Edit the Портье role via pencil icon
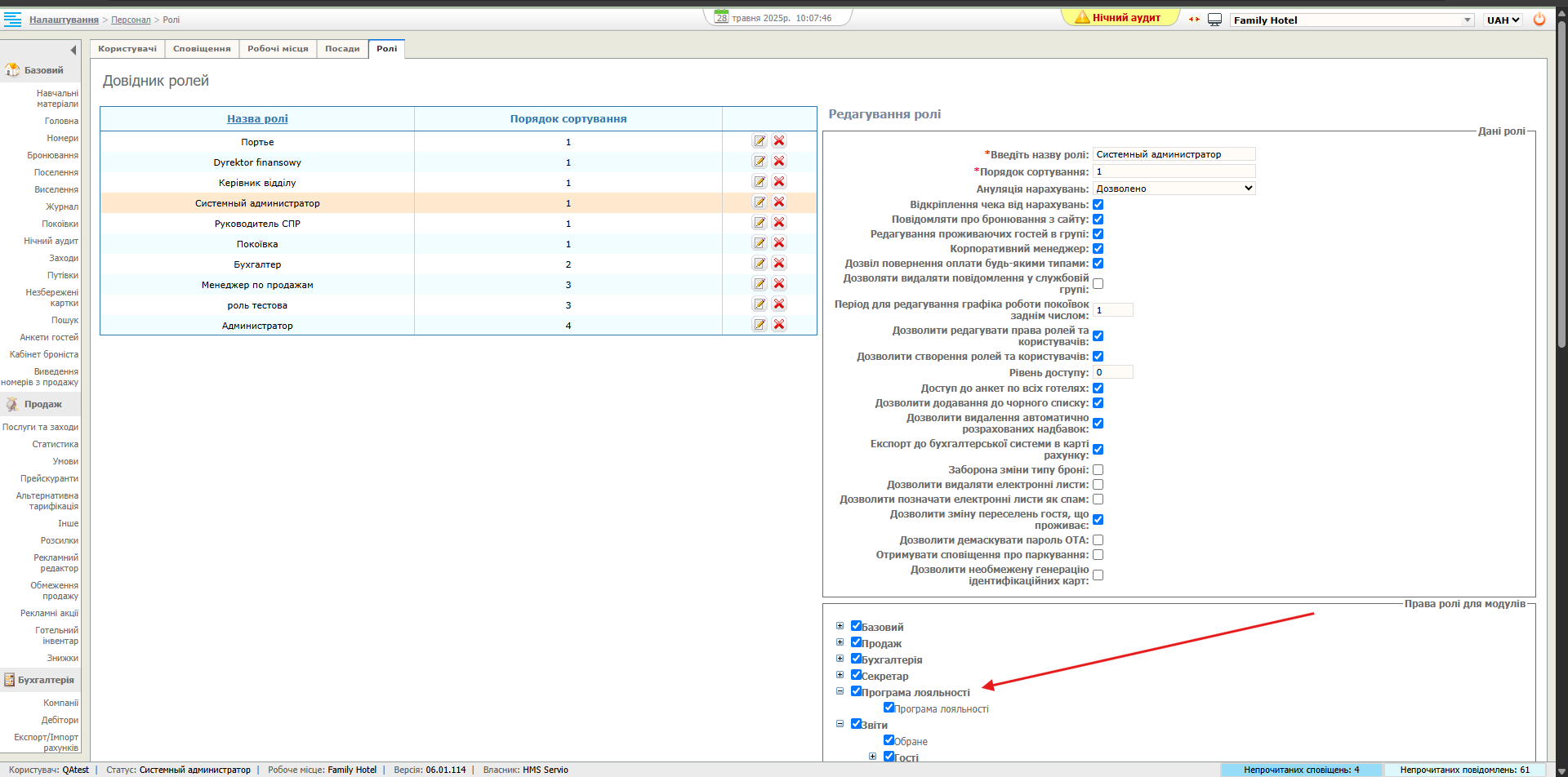This screenshot has height=777, width=1568. 759,141
